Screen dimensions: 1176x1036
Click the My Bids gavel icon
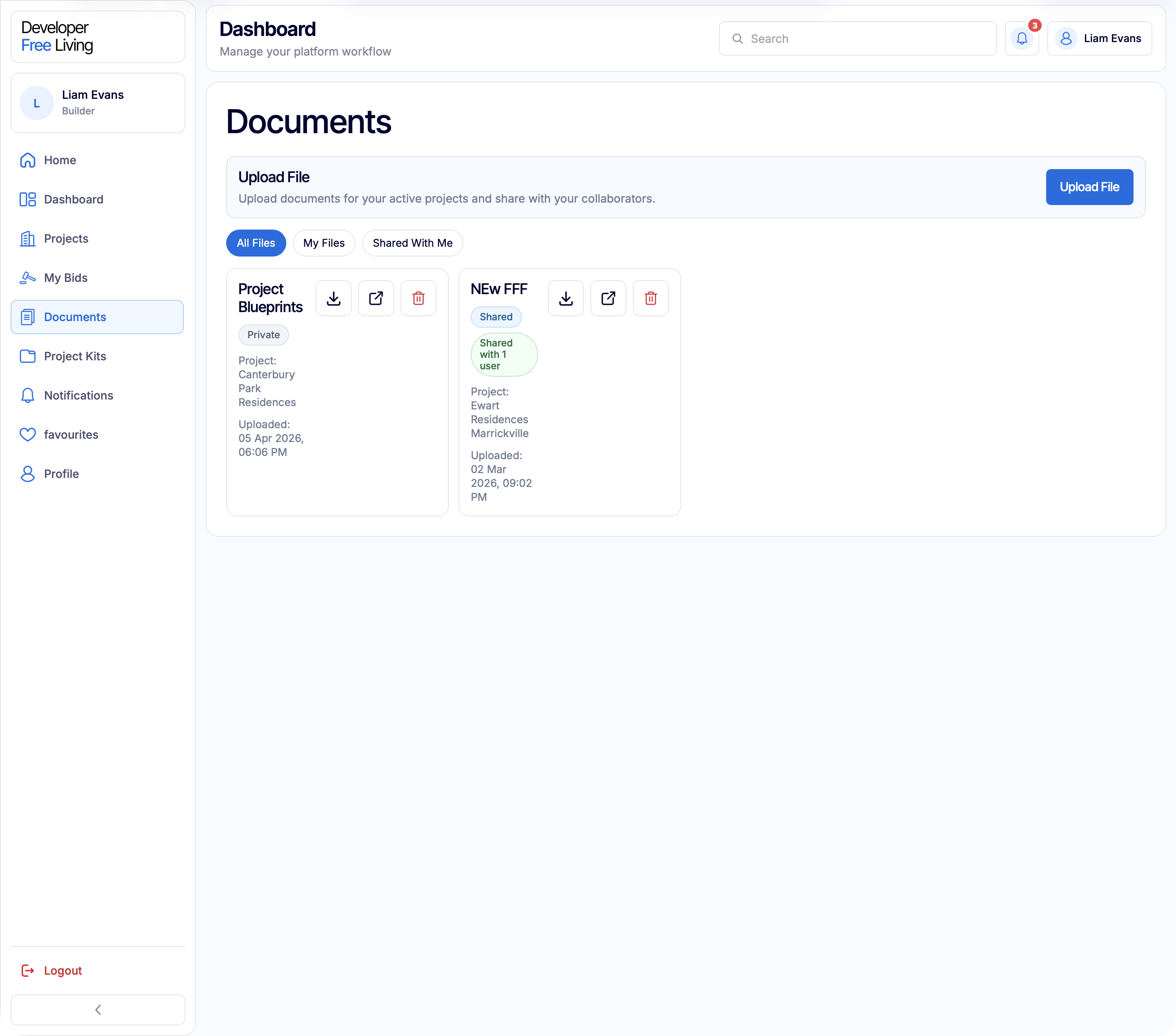(x=28, y=277)
